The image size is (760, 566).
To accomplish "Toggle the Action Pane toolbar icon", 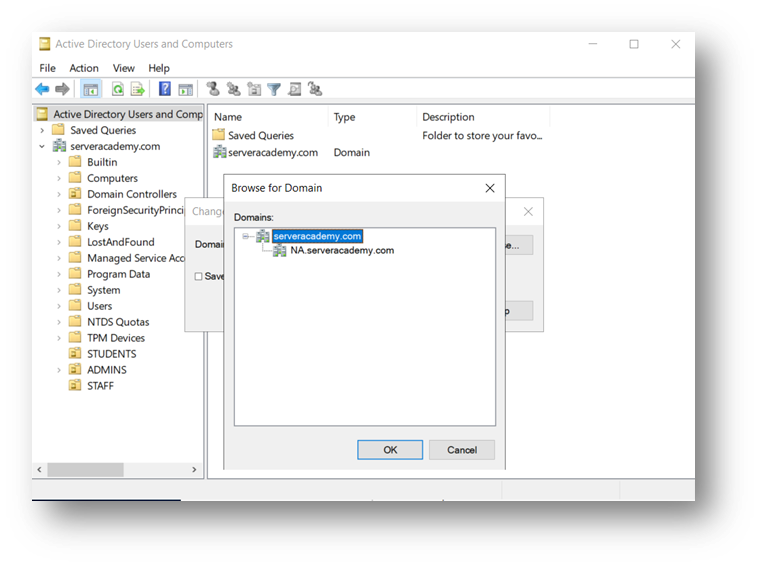I will 185,90.
